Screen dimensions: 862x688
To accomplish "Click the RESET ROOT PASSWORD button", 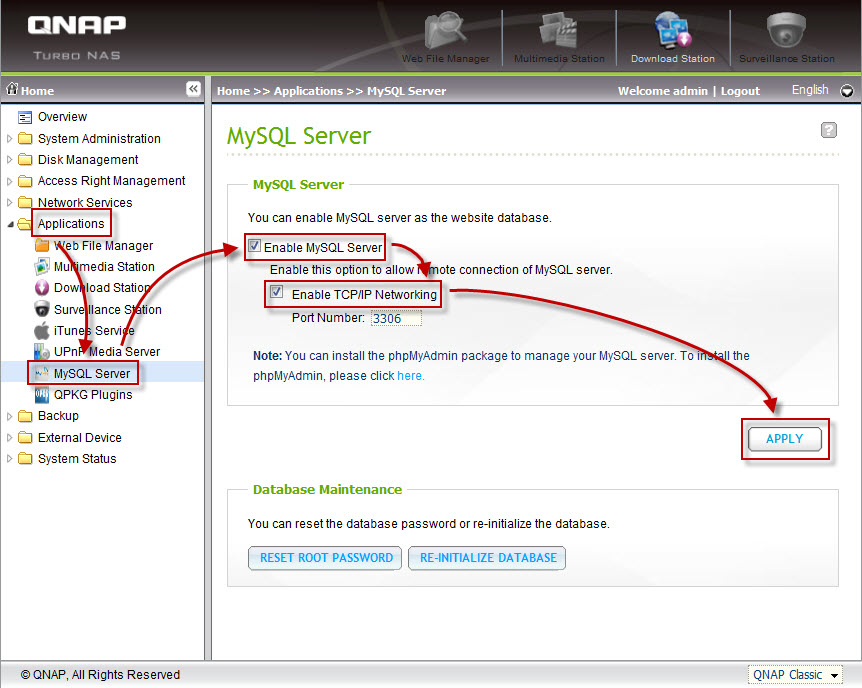I will click(x=325, y=558).
